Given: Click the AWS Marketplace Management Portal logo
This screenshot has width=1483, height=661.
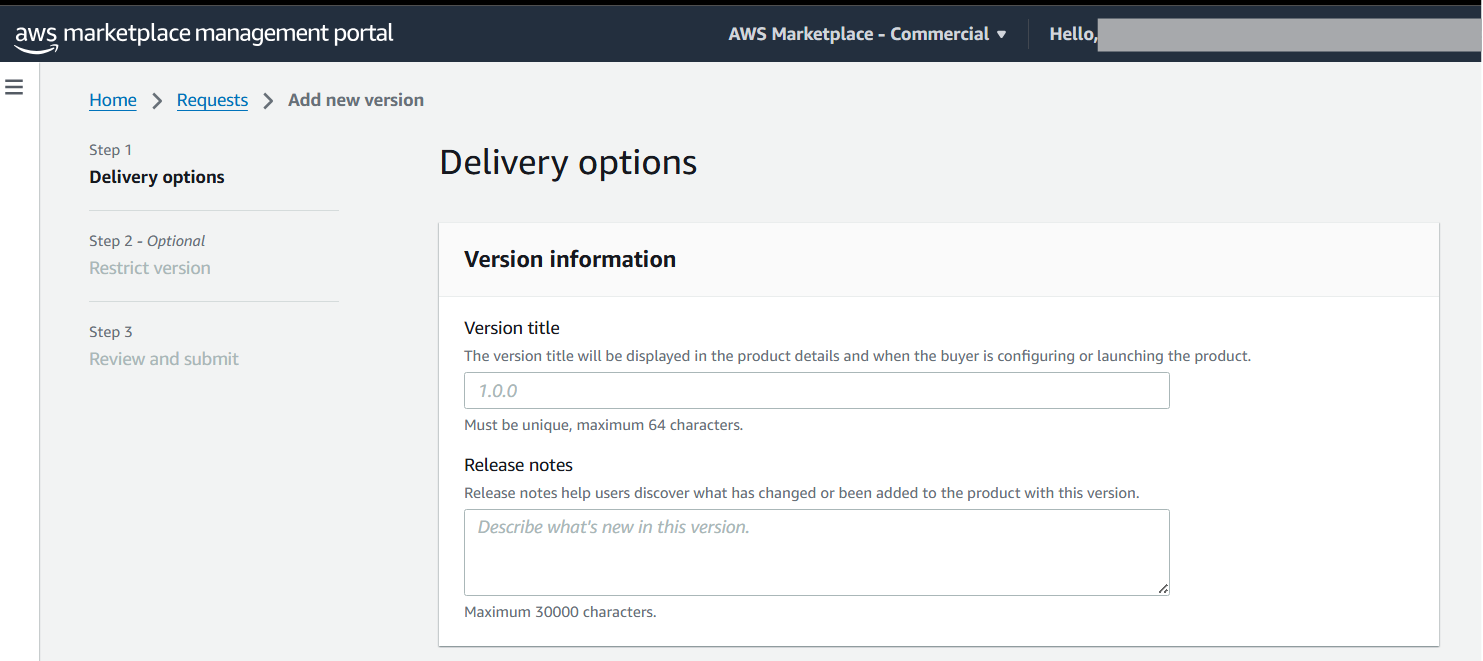Looking at the screenshot, I should [x=204, y=35].
